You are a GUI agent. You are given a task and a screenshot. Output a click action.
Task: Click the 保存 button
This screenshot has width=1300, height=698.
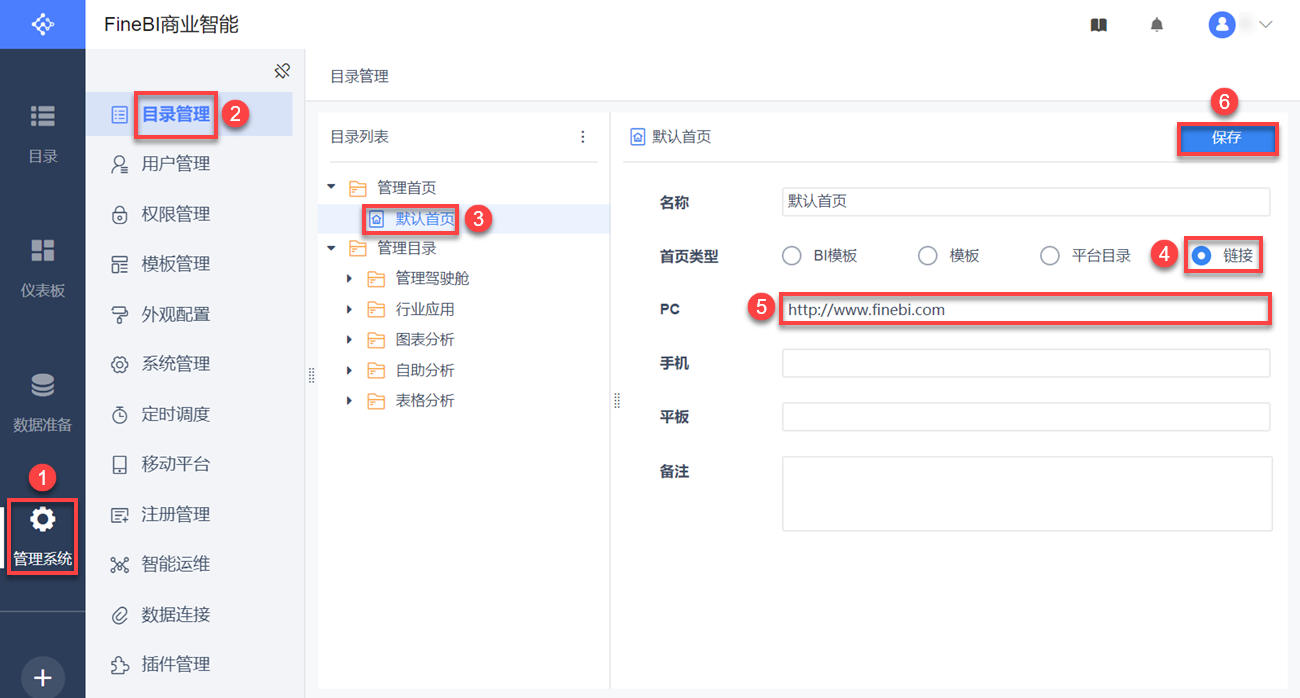pyautogui.click(x=1227, y=138)
